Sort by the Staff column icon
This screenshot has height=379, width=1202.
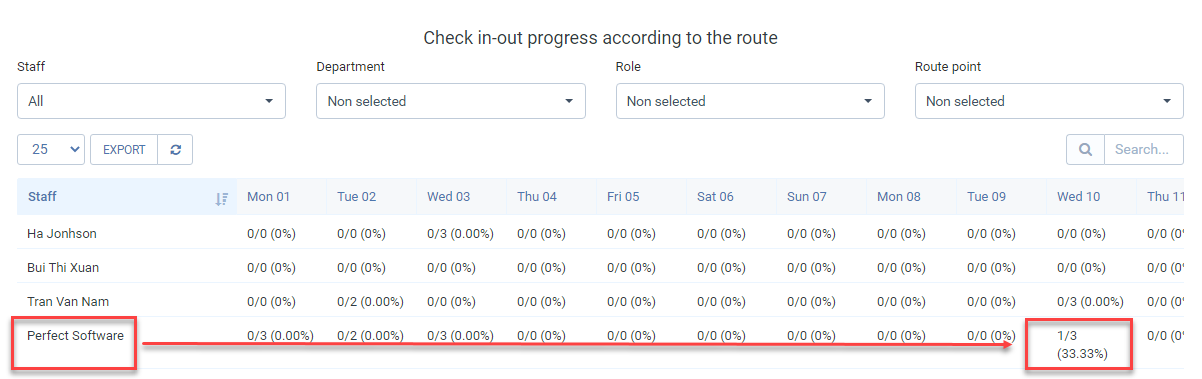[221, 198]
